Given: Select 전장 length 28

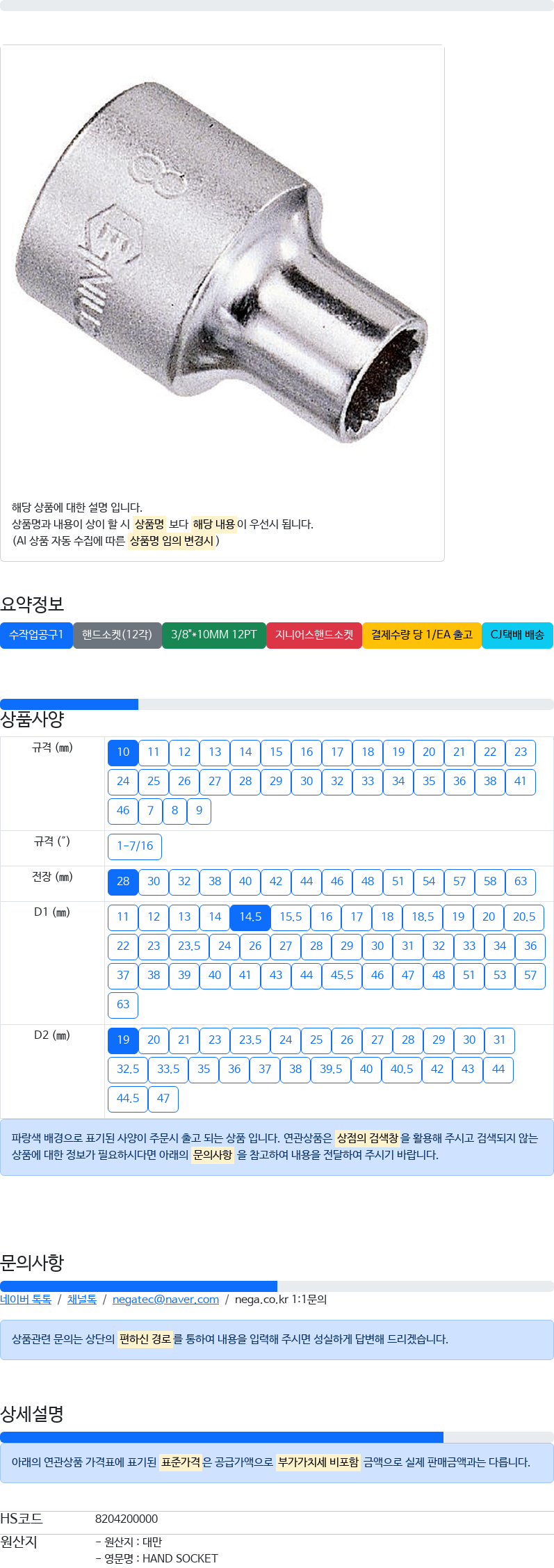Looking at the screenshot, I should click(123, 882).
